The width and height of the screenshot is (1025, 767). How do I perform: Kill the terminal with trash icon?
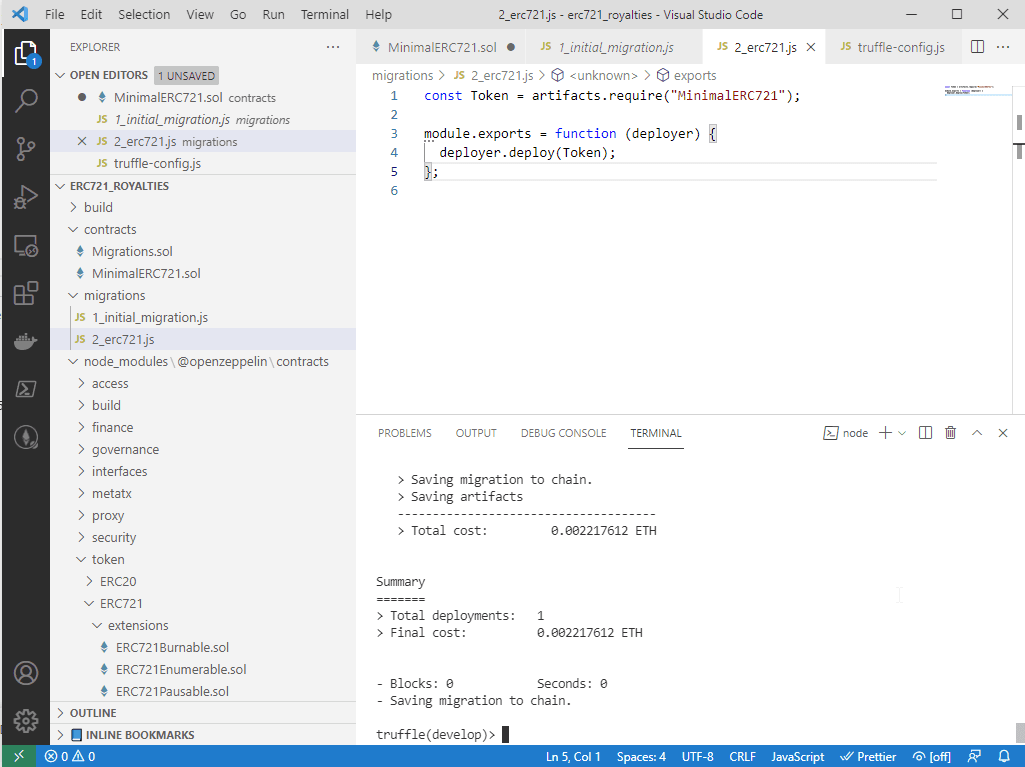(x=950, y=433)
